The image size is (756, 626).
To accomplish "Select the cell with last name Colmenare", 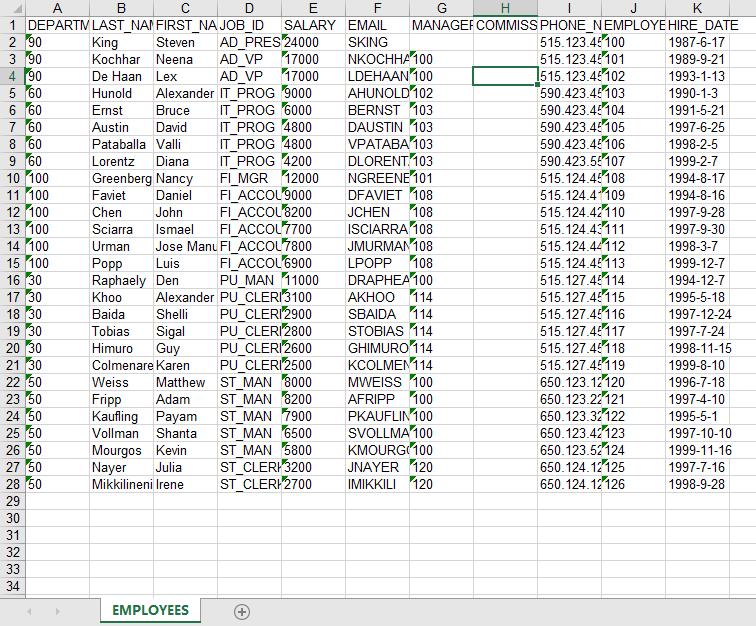I will click(122, 365).
